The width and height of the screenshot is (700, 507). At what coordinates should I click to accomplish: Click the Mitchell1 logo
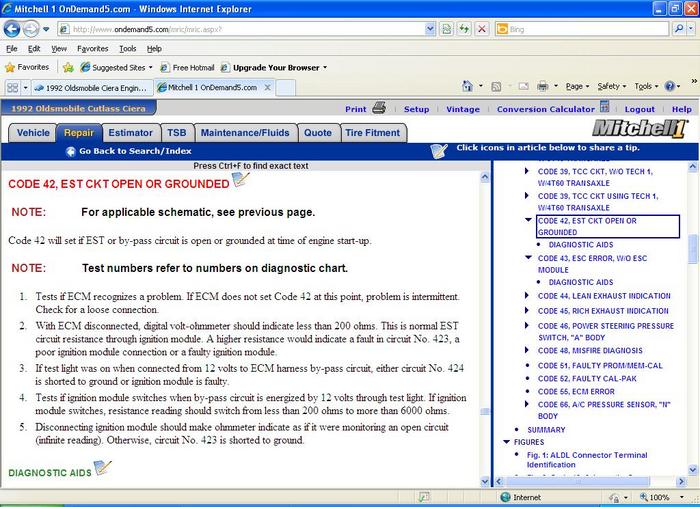coord(639,129)
